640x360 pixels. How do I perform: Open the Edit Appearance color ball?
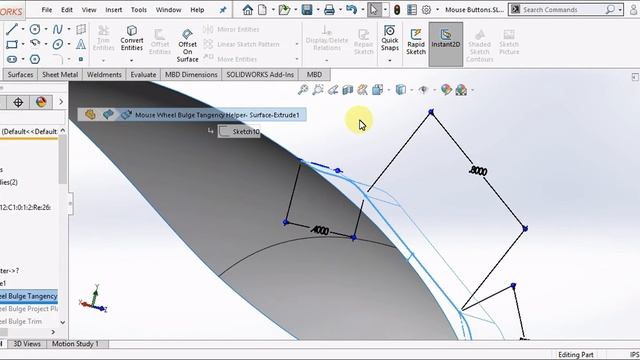point(446,89)
